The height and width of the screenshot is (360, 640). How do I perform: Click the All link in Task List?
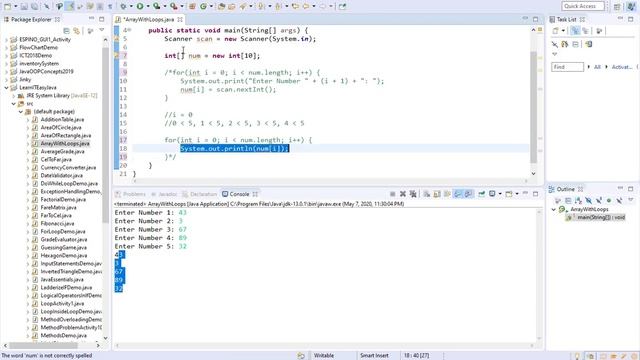point(597,67)
